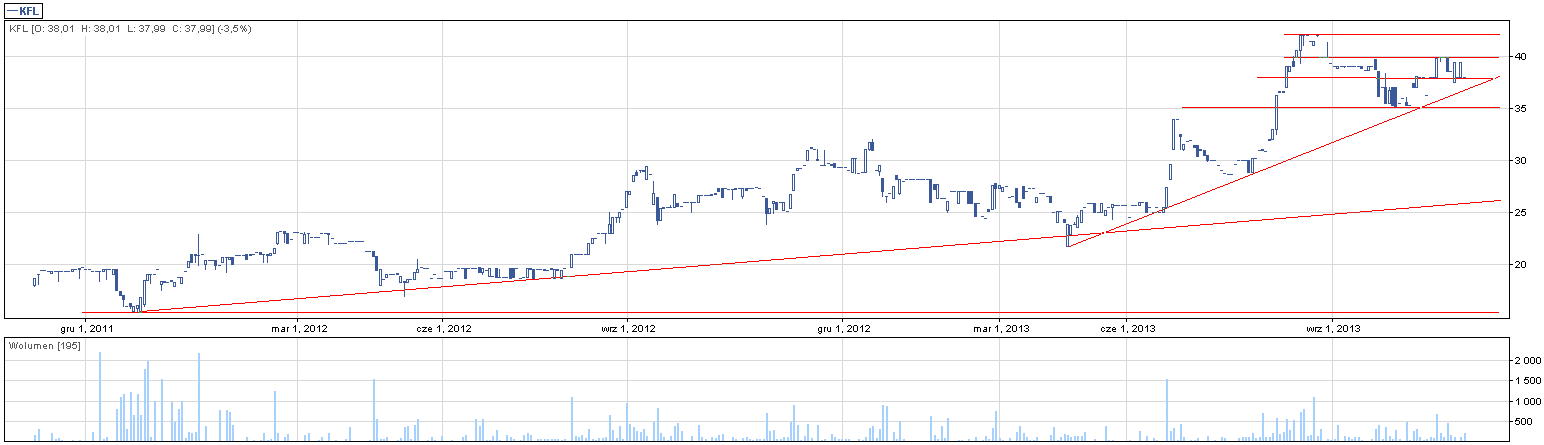Click the black horizontal line at price 35
Screen dimensions: 1544x445
click(1341, 107)
